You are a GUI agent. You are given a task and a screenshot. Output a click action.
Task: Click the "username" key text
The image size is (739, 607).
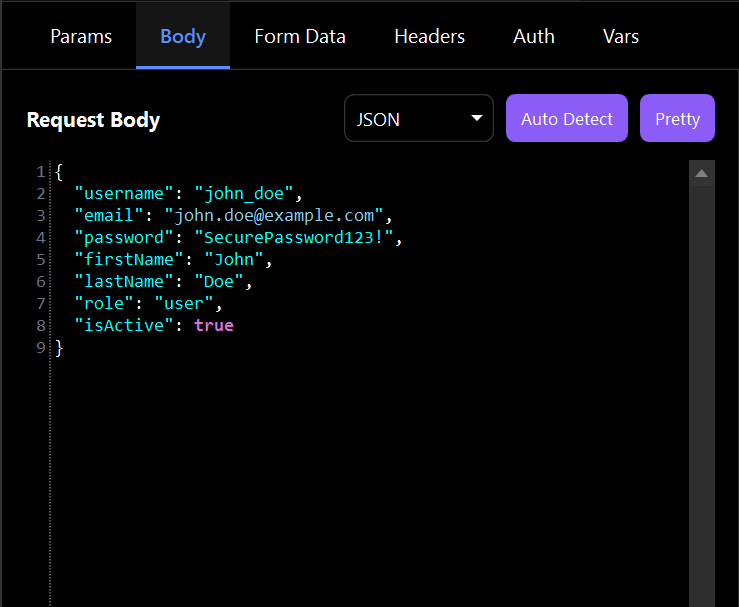click(x=124, y=193)
